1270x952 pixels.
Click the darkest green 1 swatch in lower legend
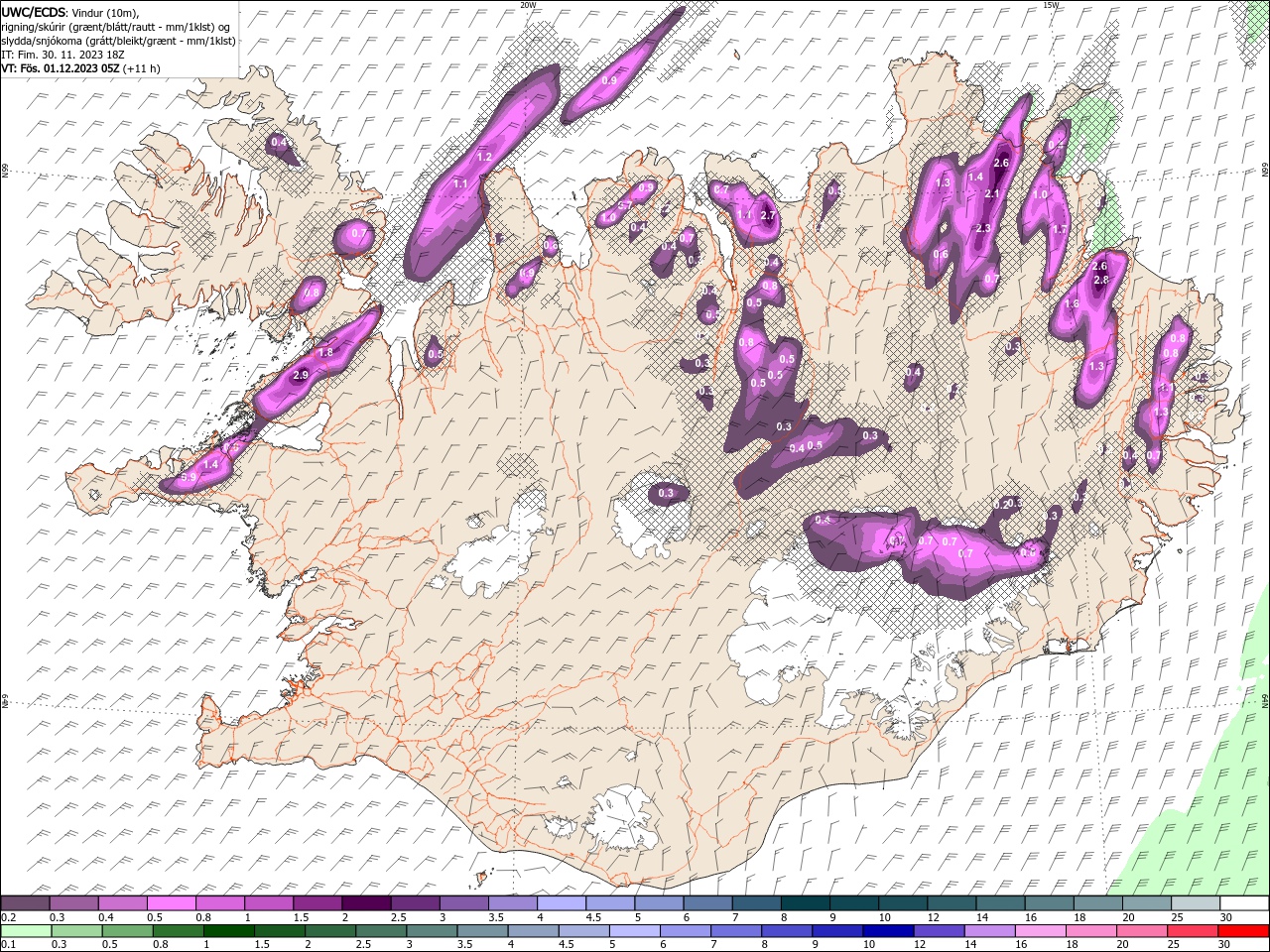[228, 931]
